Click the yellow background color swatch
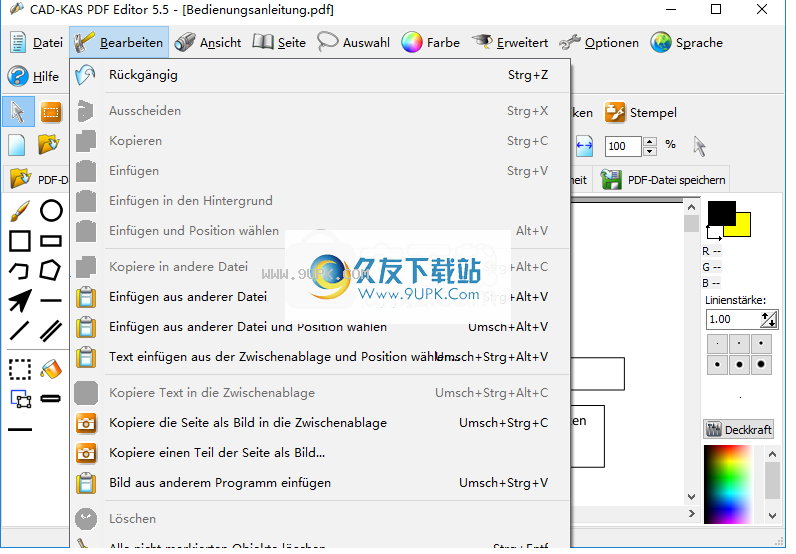796x554 pixels. coord(742,227)
